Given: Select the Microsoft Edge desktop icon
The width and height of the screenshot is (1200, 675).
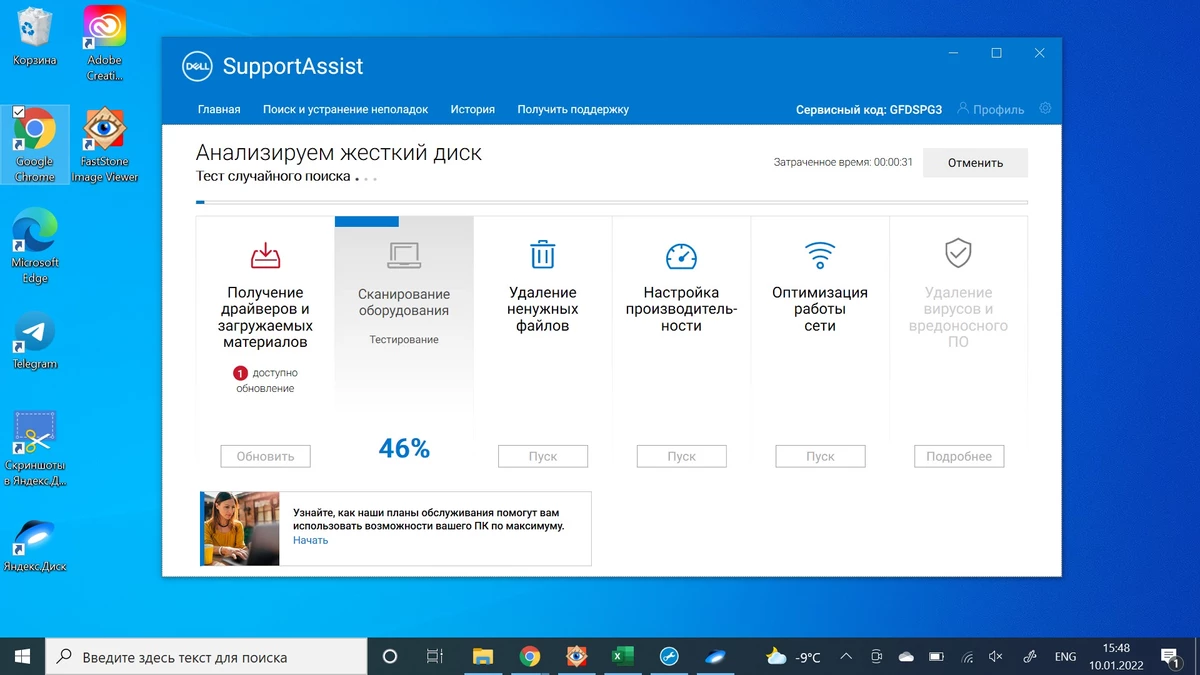Looking at the screenshot, I should (35, 247).
